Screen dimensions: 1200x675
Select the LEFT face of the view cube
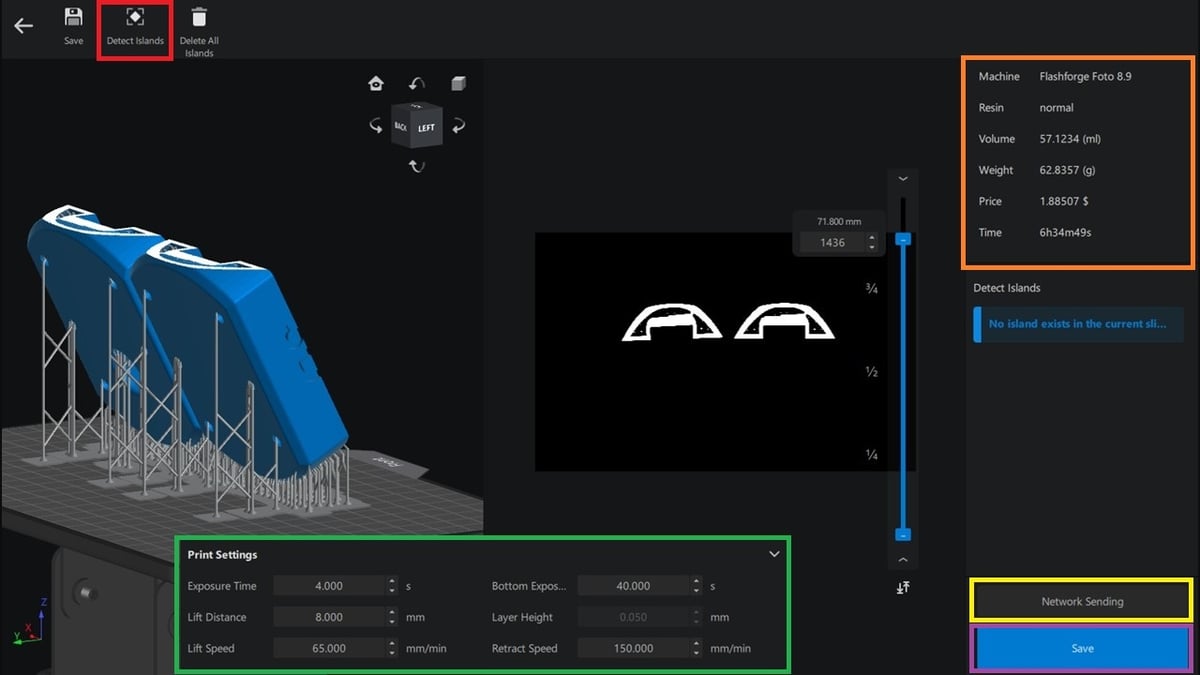[x=427, y=128]
